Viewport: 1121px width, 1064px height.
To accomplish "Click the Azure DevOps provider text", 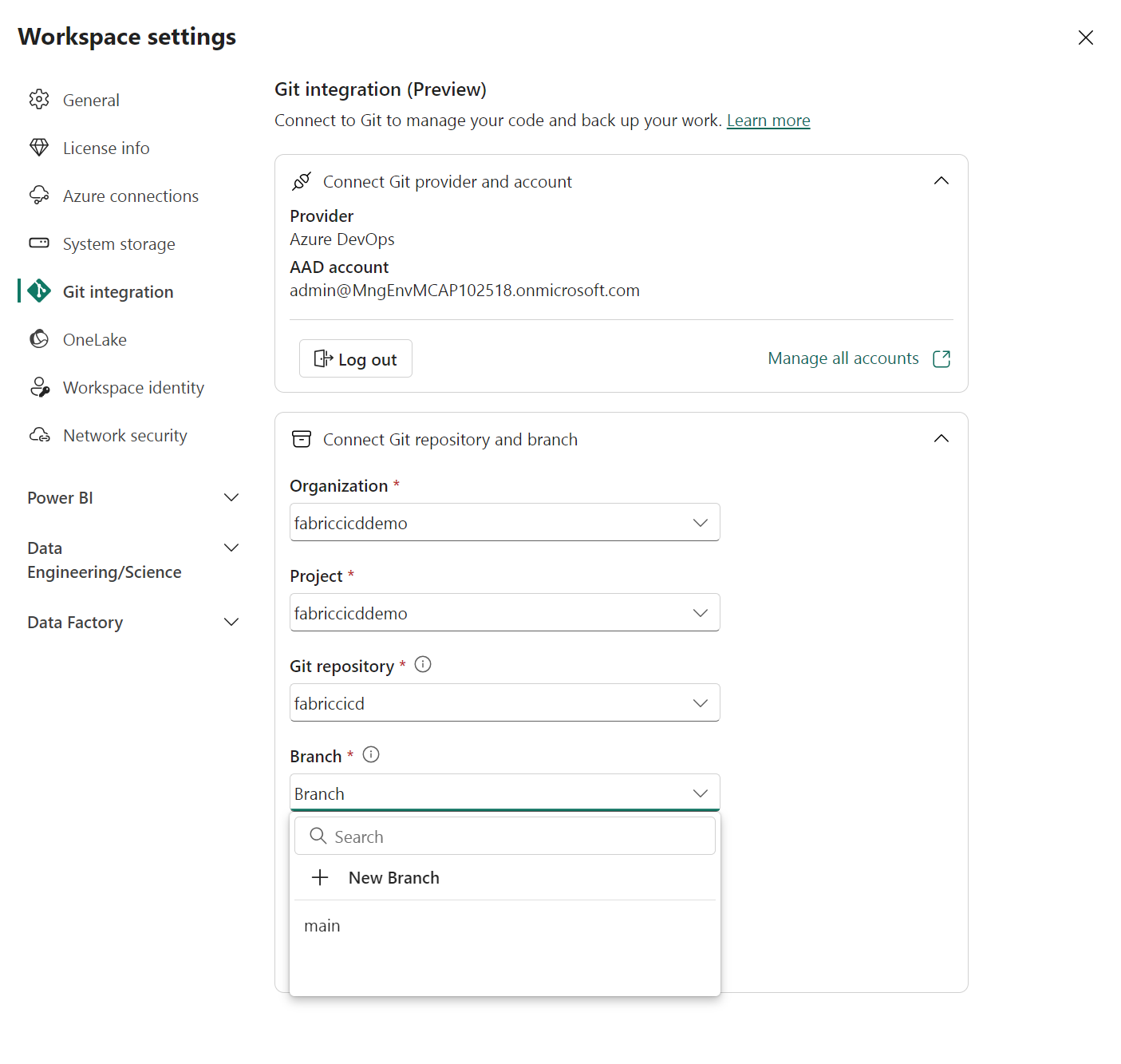I will (x=342, y=239).
